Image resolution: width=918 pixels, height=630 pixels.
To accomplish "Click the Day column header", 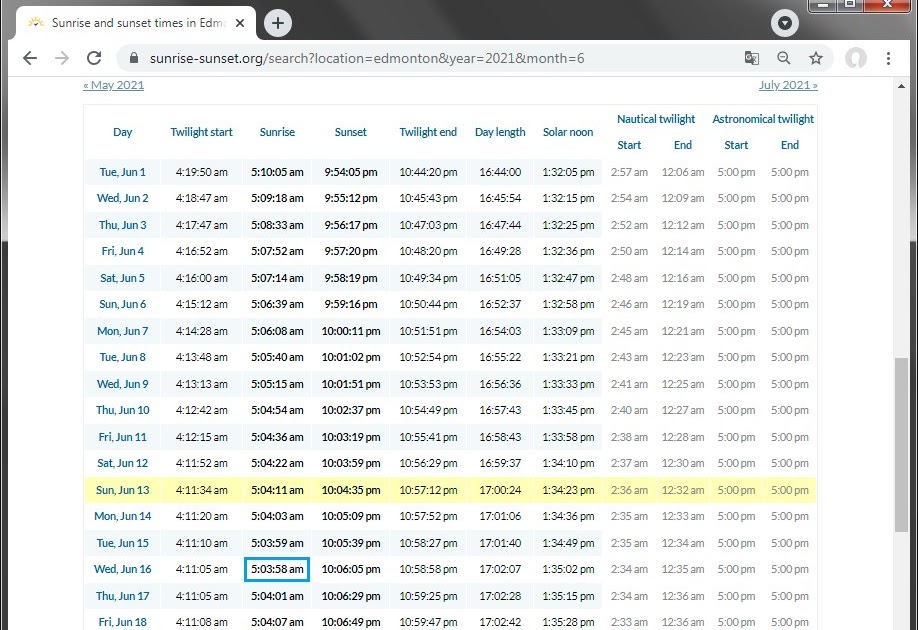I will [x=122, y=132].
